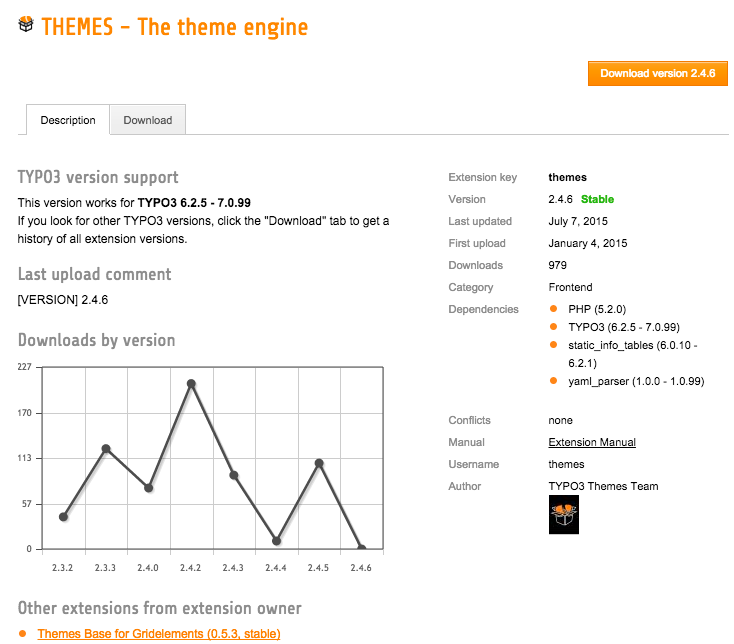
Task: Click the extension box icon beside THEMES title
Action: pyautogui.click(x=26, y=24)
